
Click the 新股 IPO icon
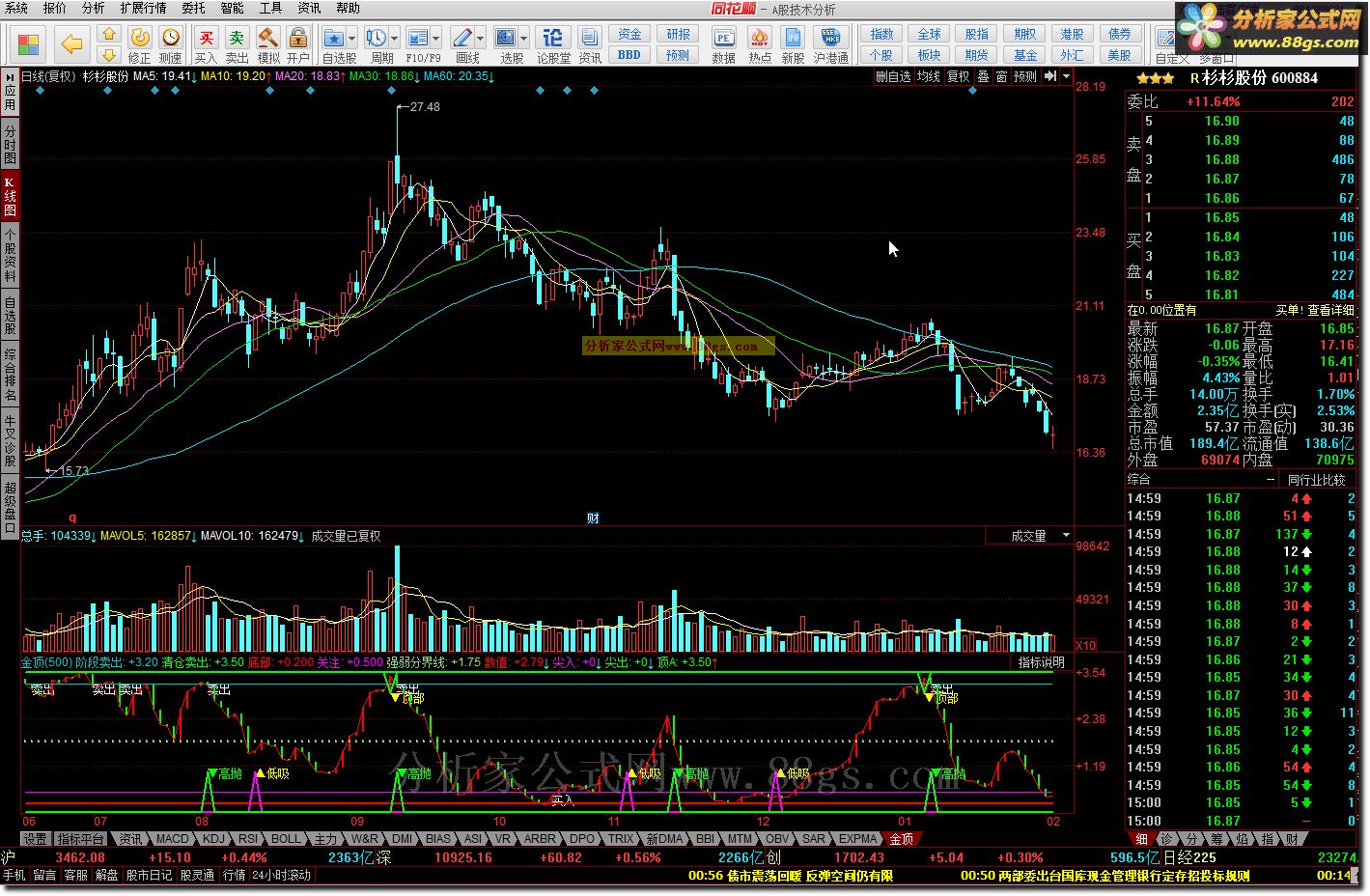tap(794, 38)
